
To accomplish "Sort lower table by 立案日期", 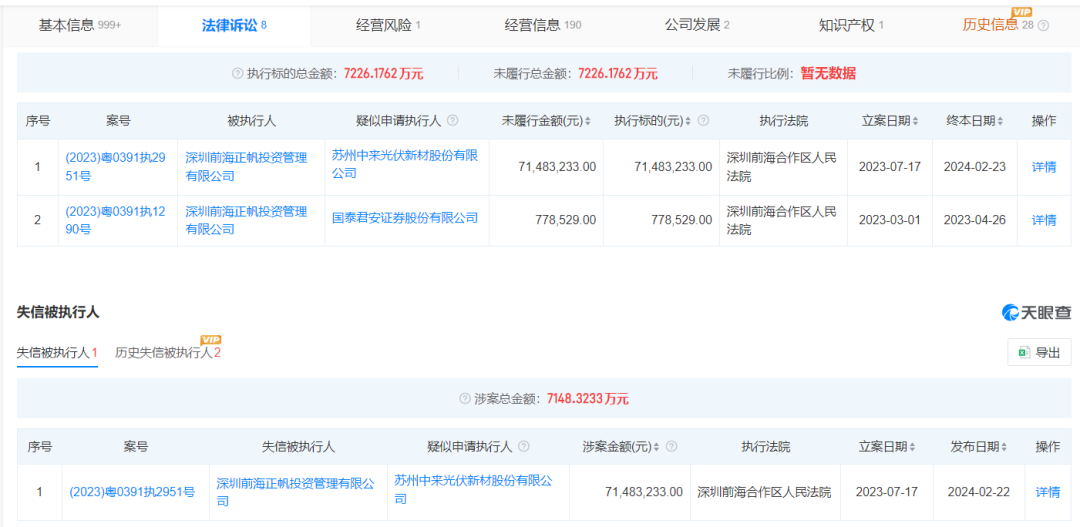I will [x=912, y=447].
